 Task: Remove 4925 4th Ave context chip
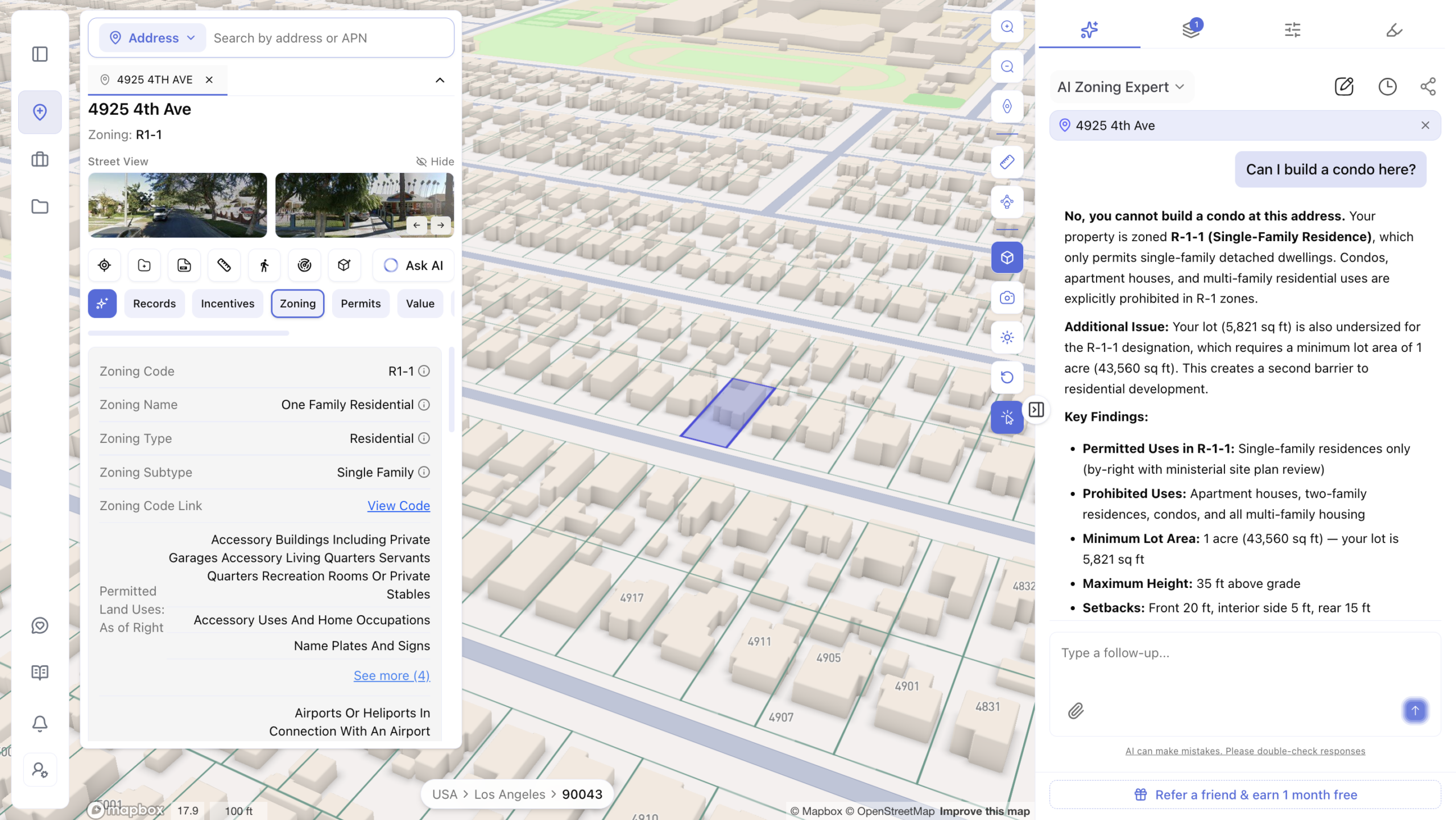1425,125
